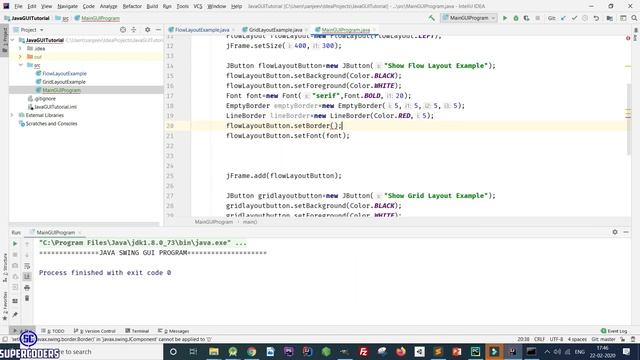Open the Terminal tool window
Viewport: 640px width, 360px height.
(x=137, y=331)
